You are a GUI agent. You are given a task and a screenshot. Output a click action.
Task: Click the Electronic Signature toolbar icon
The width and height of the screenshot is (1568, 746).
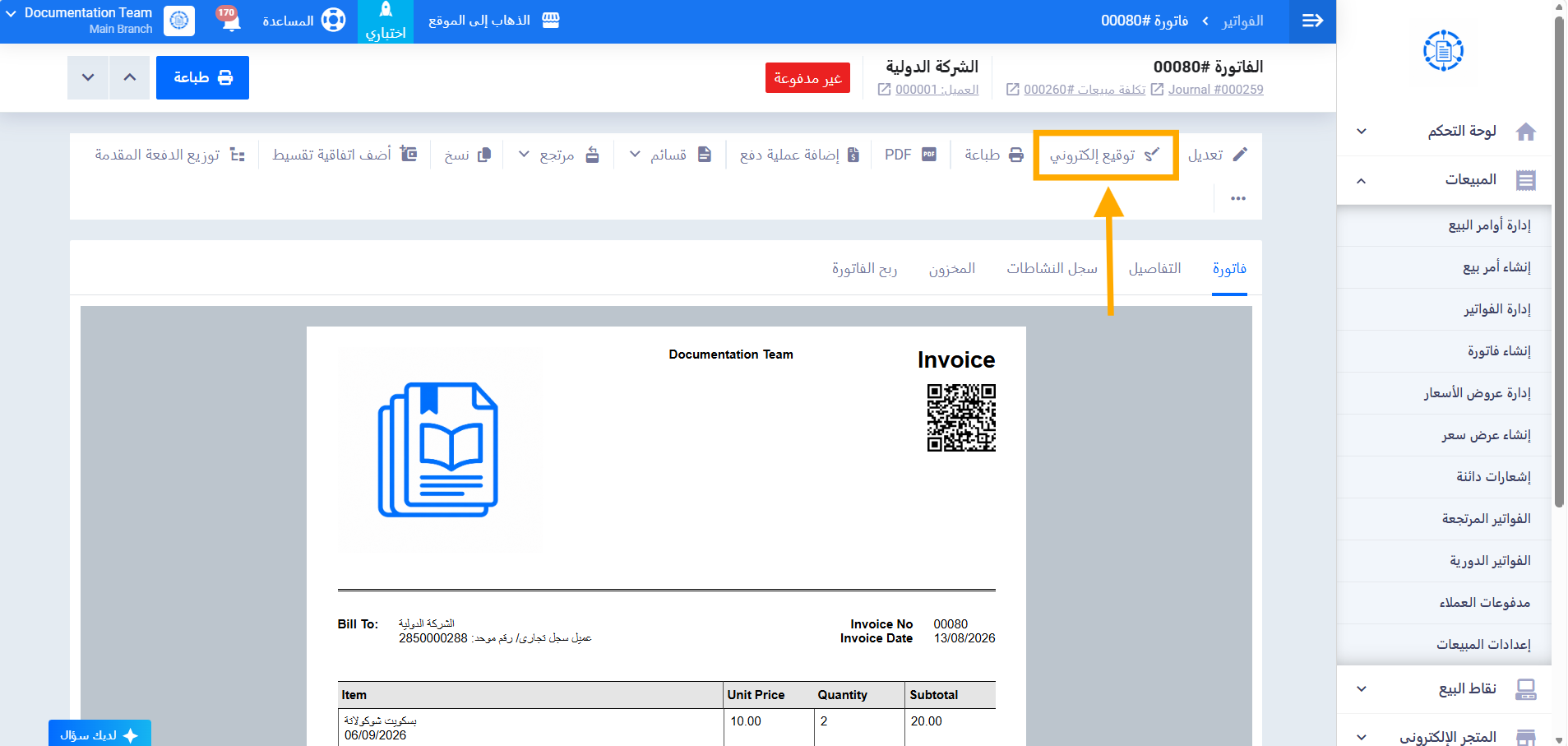[1152, 155]
